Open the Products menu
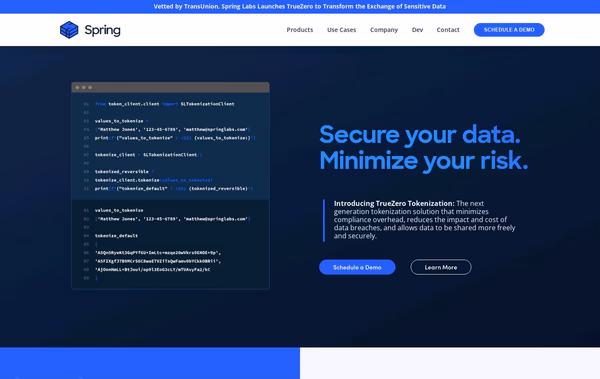Image resolution: width=600 pixels, height=379 pixels. [x=300, y=30]
